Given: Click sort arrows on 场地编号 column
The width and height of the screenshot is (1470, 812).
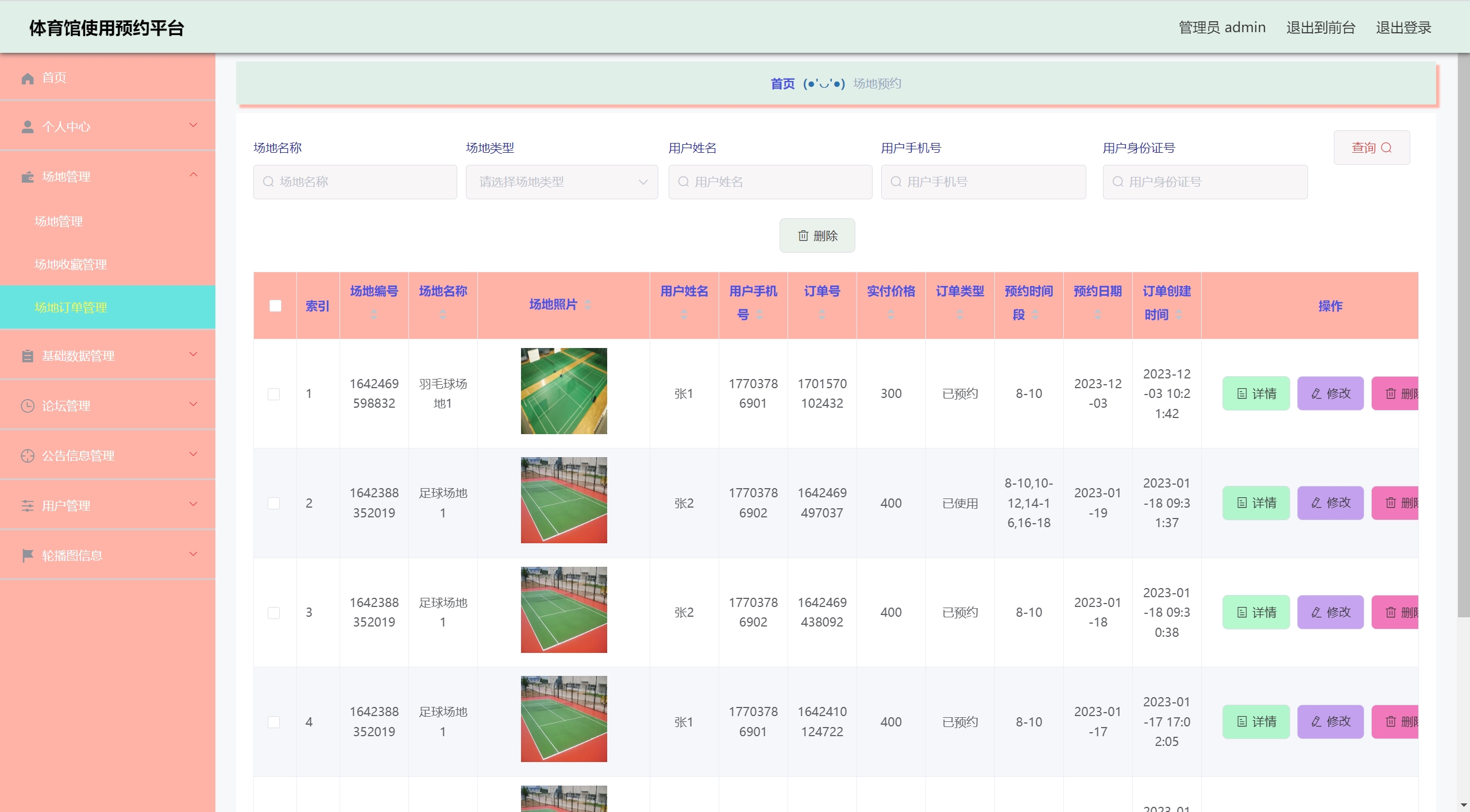Looking at the screenshot, I should coord(374,314).
